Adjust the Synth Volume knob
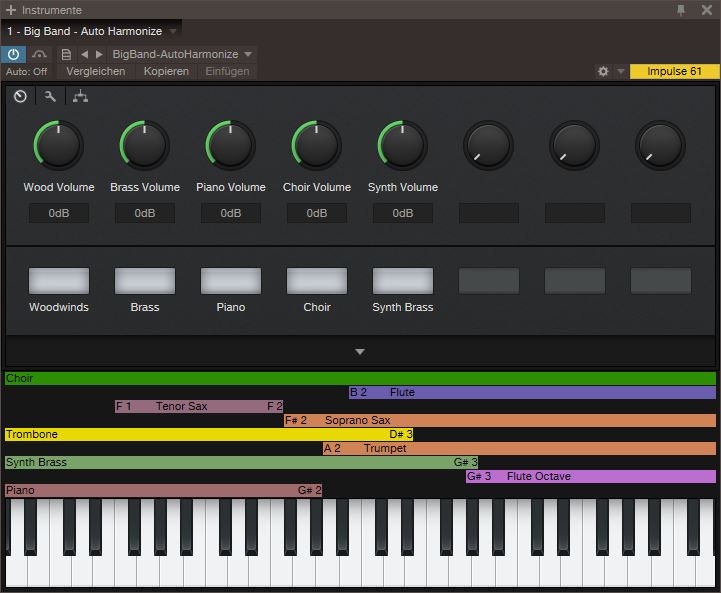This screenshot has width=721, height=593. [x=402, y=145]
